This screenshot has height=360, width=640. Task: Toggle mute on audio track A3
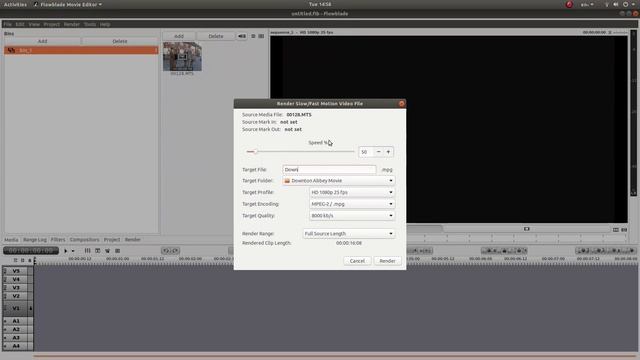point(5,338)
